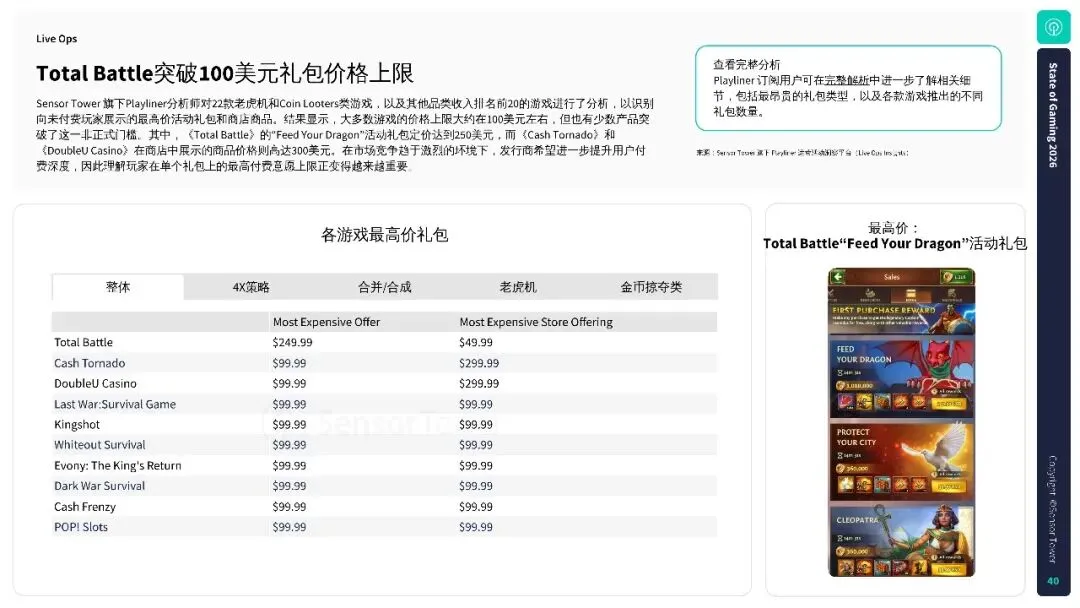Click the 查看完整分析 box heading
Screen dimensions: 1080x608
(747, 65)
